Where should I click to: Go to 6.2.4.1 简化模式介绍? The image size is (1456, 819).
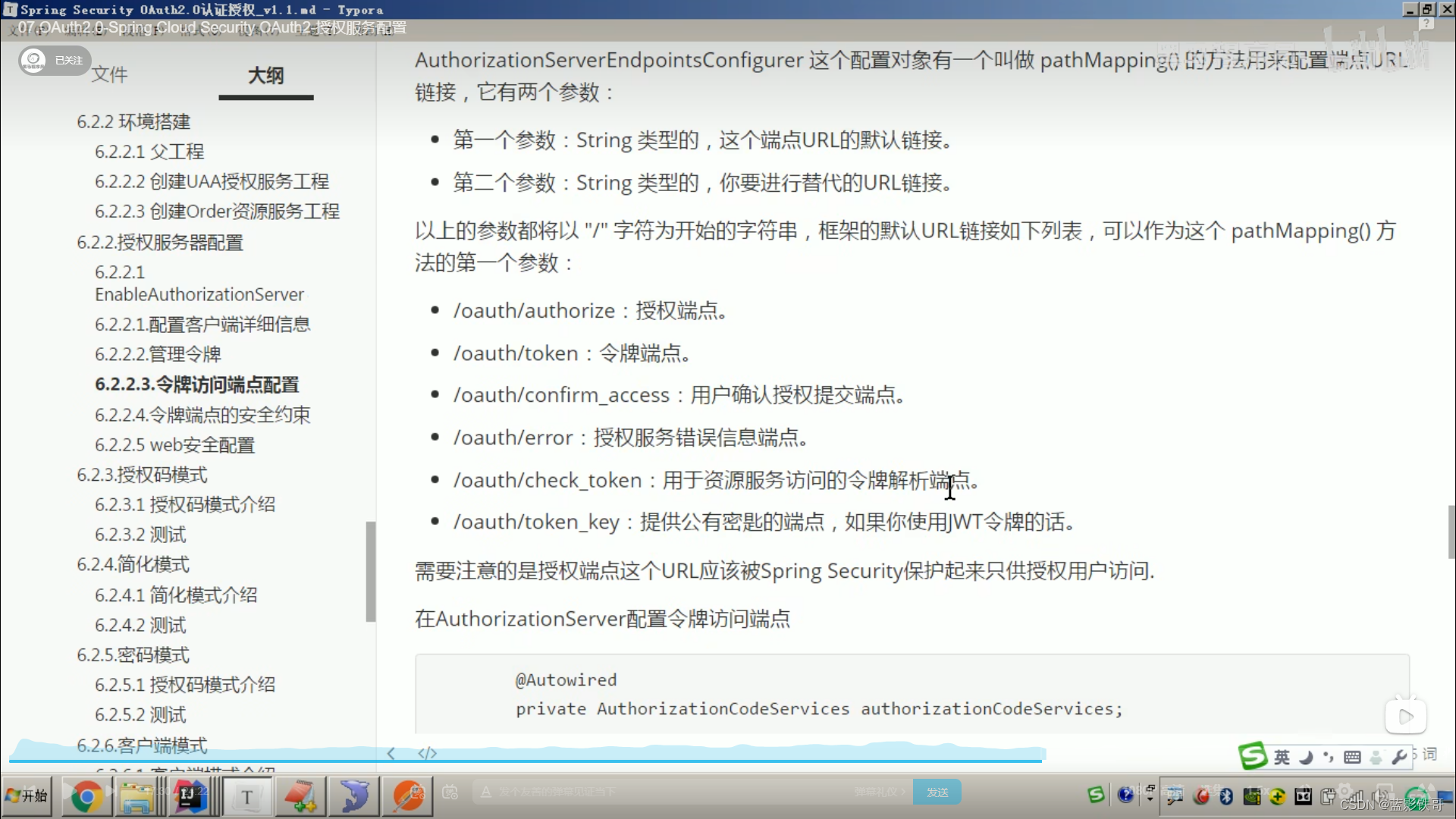tap(176, 595)
